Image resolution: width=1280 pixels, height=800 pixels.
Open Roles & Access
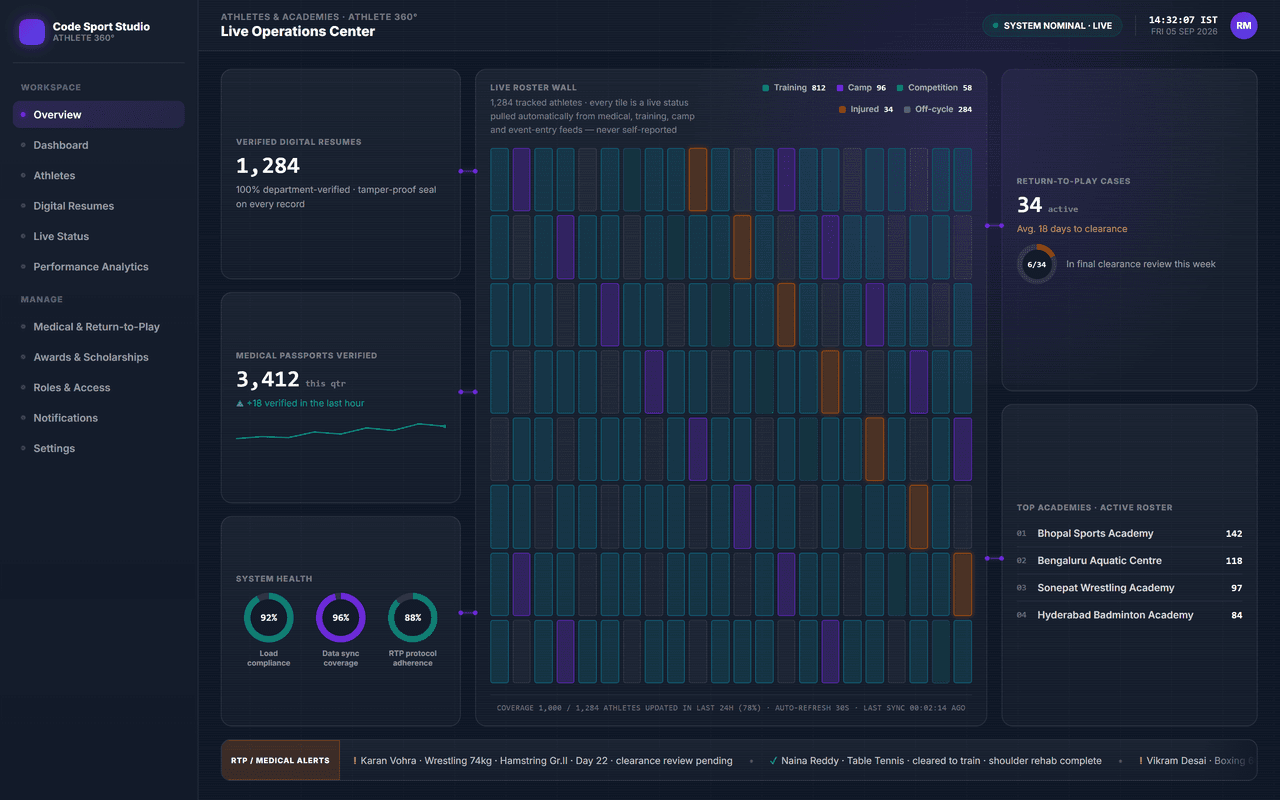coord(99,388)
